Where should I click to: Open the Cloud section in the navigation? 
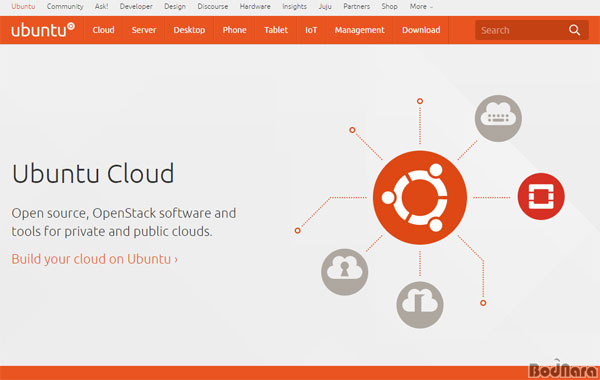pos(103,30)
